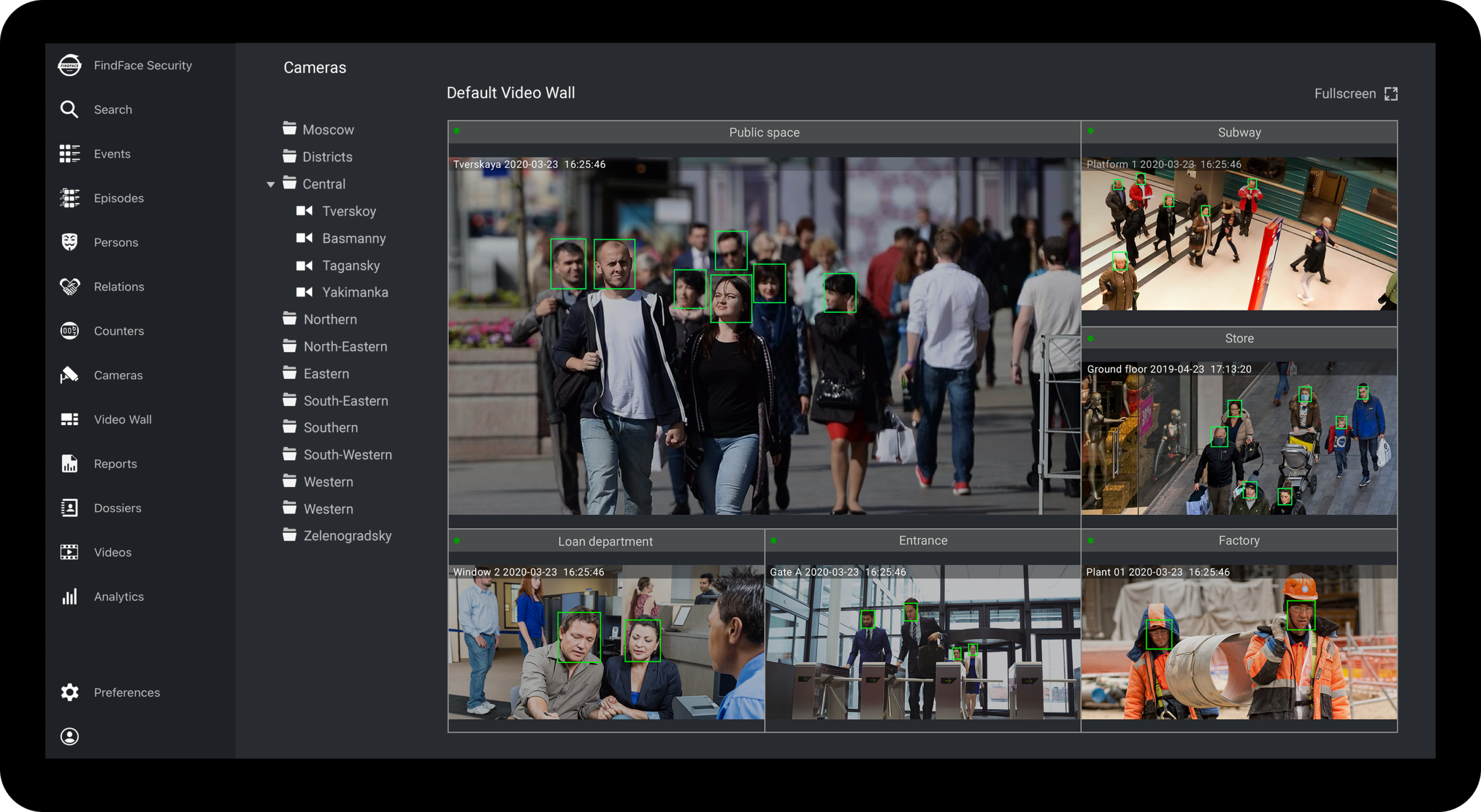
Task: Open the Reports section
Action: [x=113, y=463]
